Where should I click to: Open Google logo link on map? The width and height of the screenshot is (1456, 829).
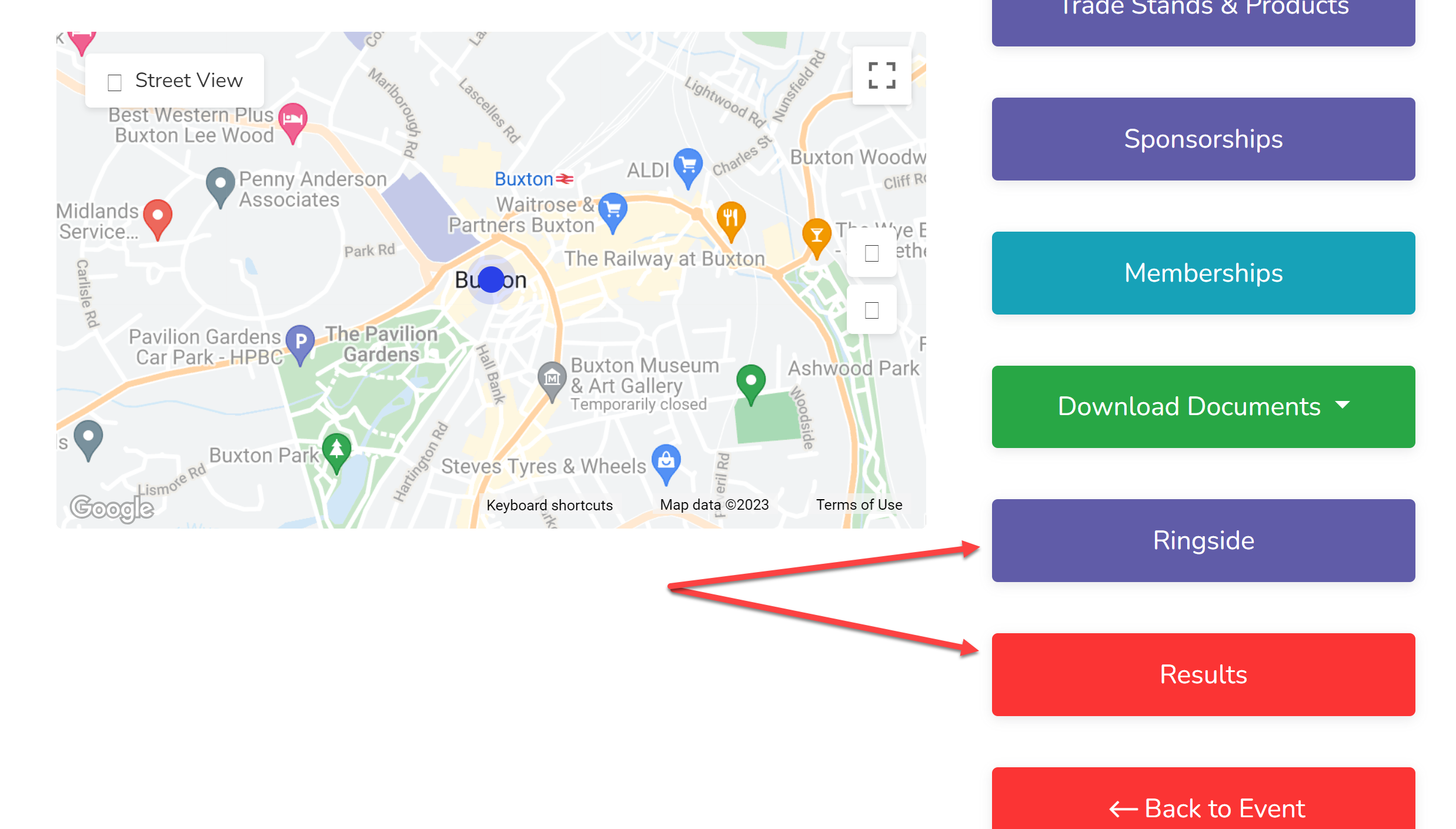coord(112,508)
